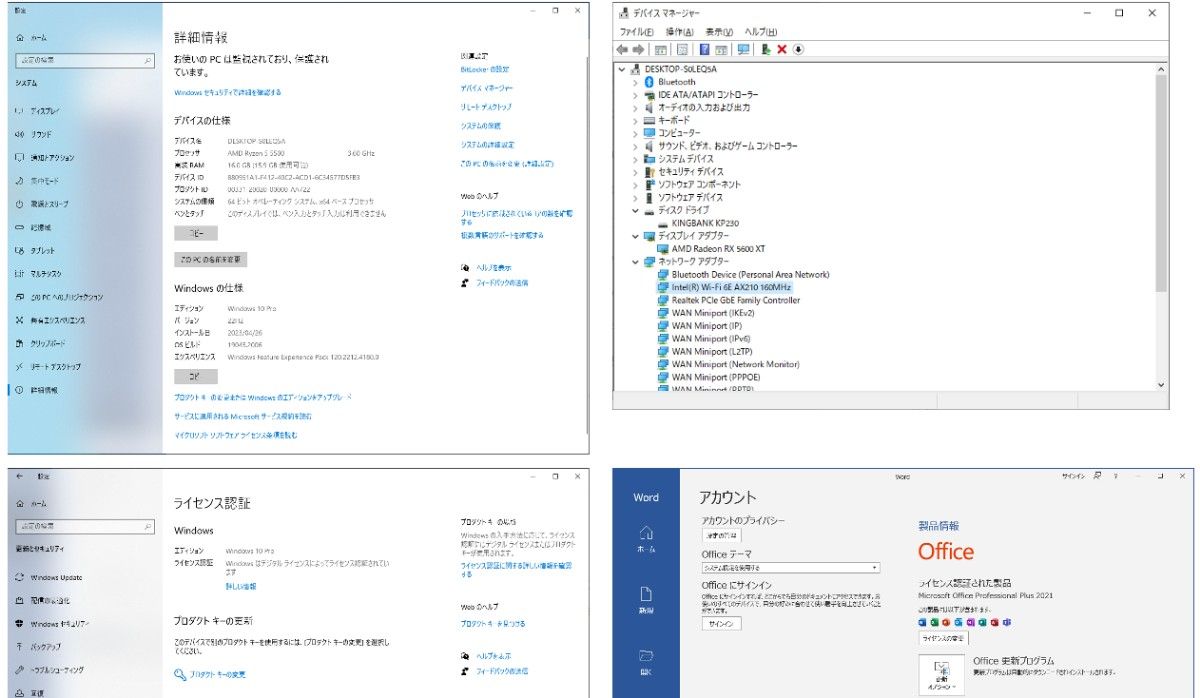Collapse the ディスク ドライブ node

635,210
